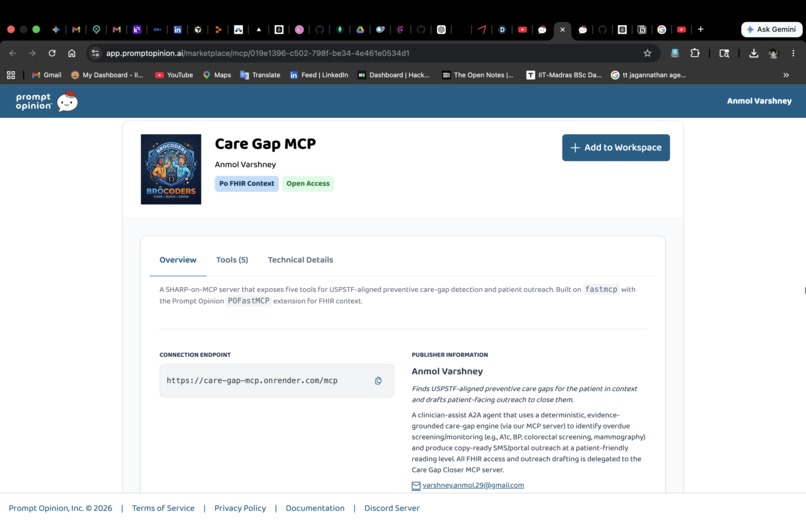Switch to the purple K tab
The height and width of the screenshot is (524, 806).
(137, 29)
